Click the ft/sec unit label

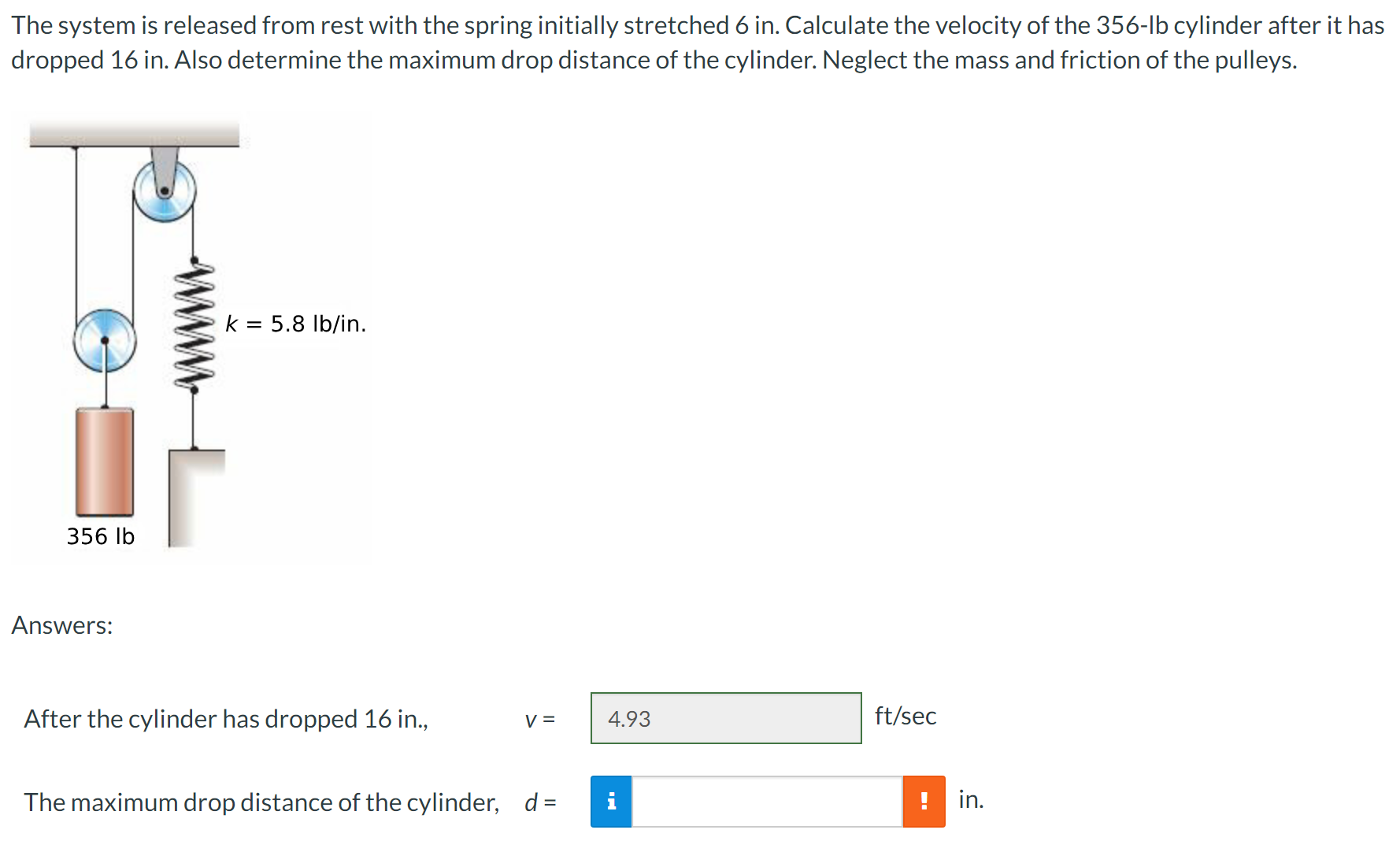906,716
